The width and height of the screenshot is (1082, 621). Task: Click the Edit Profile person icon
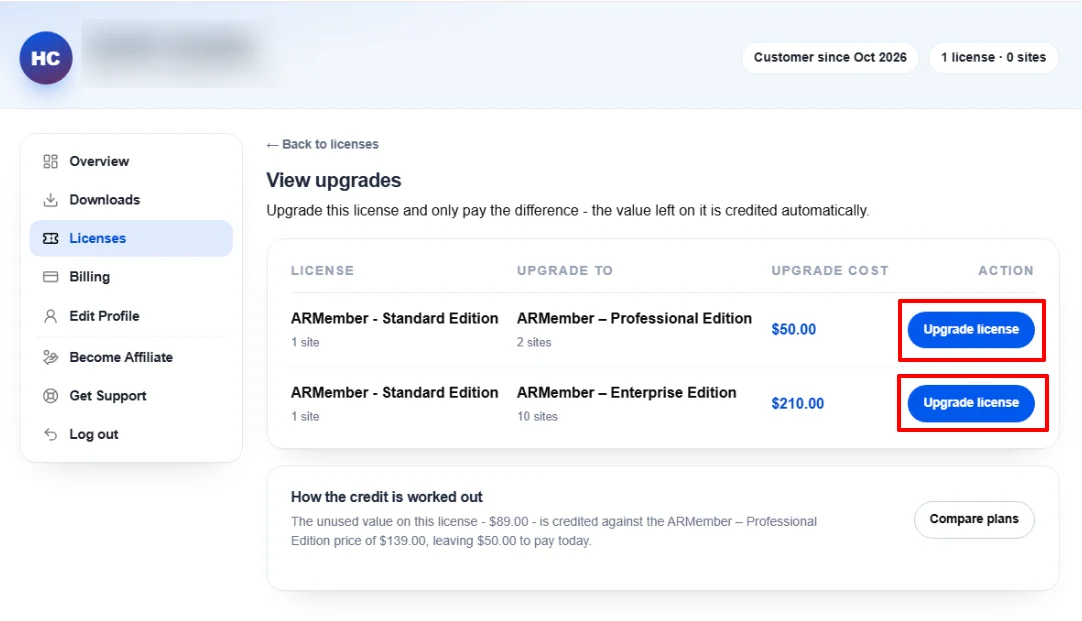coord(50,316)
